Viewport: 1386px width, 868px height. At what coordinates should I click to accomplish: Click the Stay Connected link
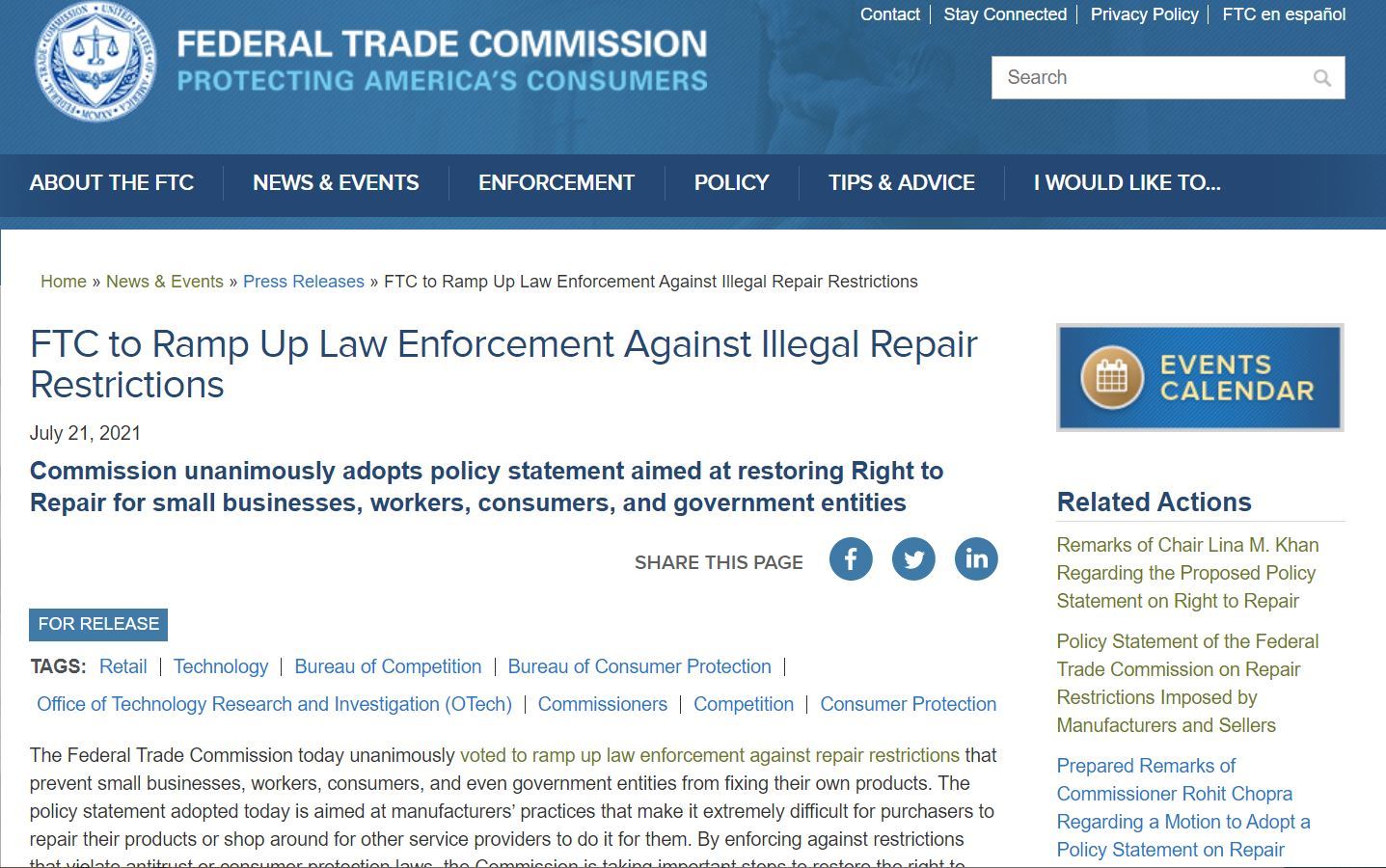tap(1004, 14)
